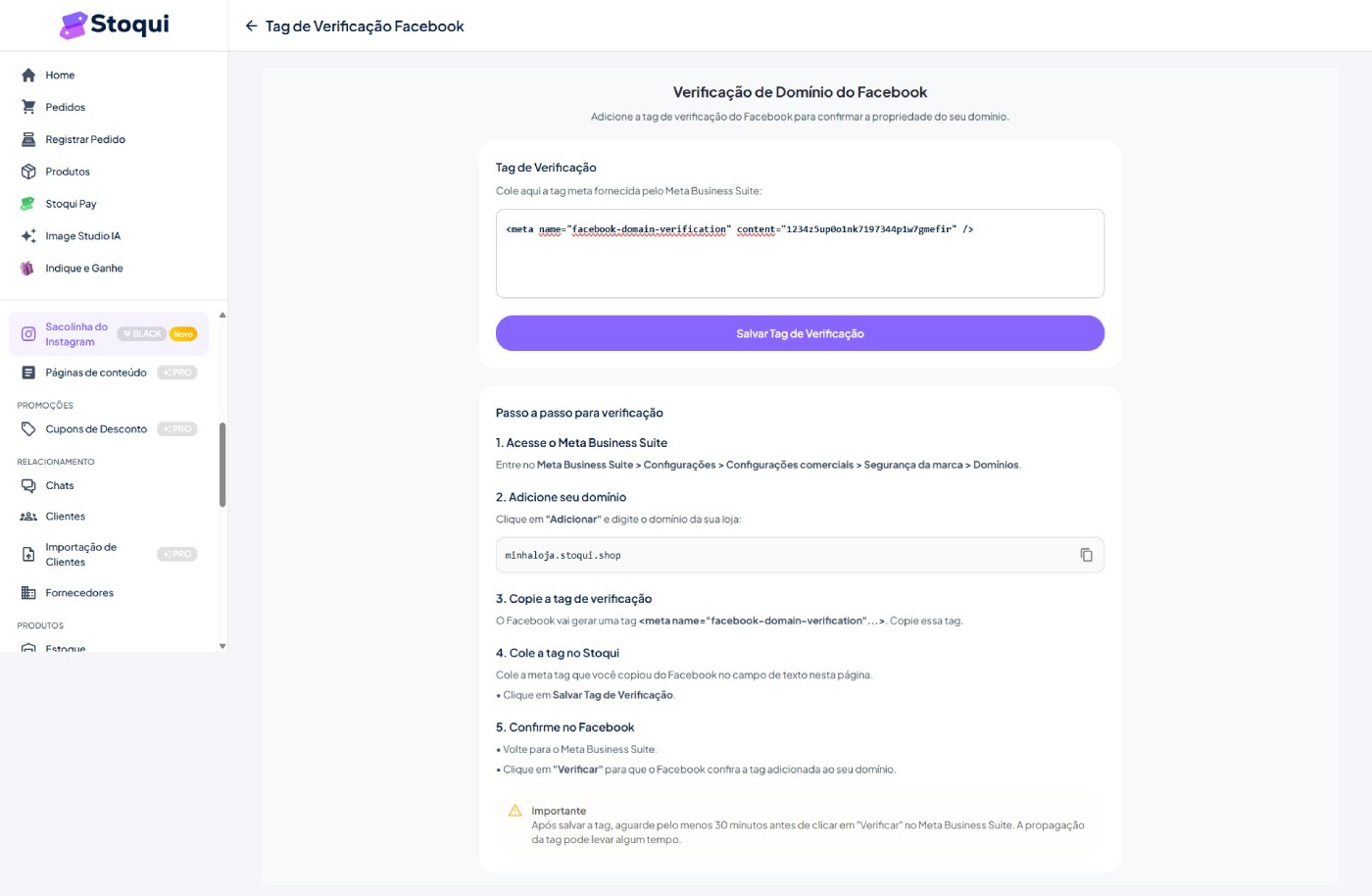The image size is (1372, 896).
Task: Copy the domain minhaloja.stoqui.shop with the copy icon
Action: point(1087,554)
